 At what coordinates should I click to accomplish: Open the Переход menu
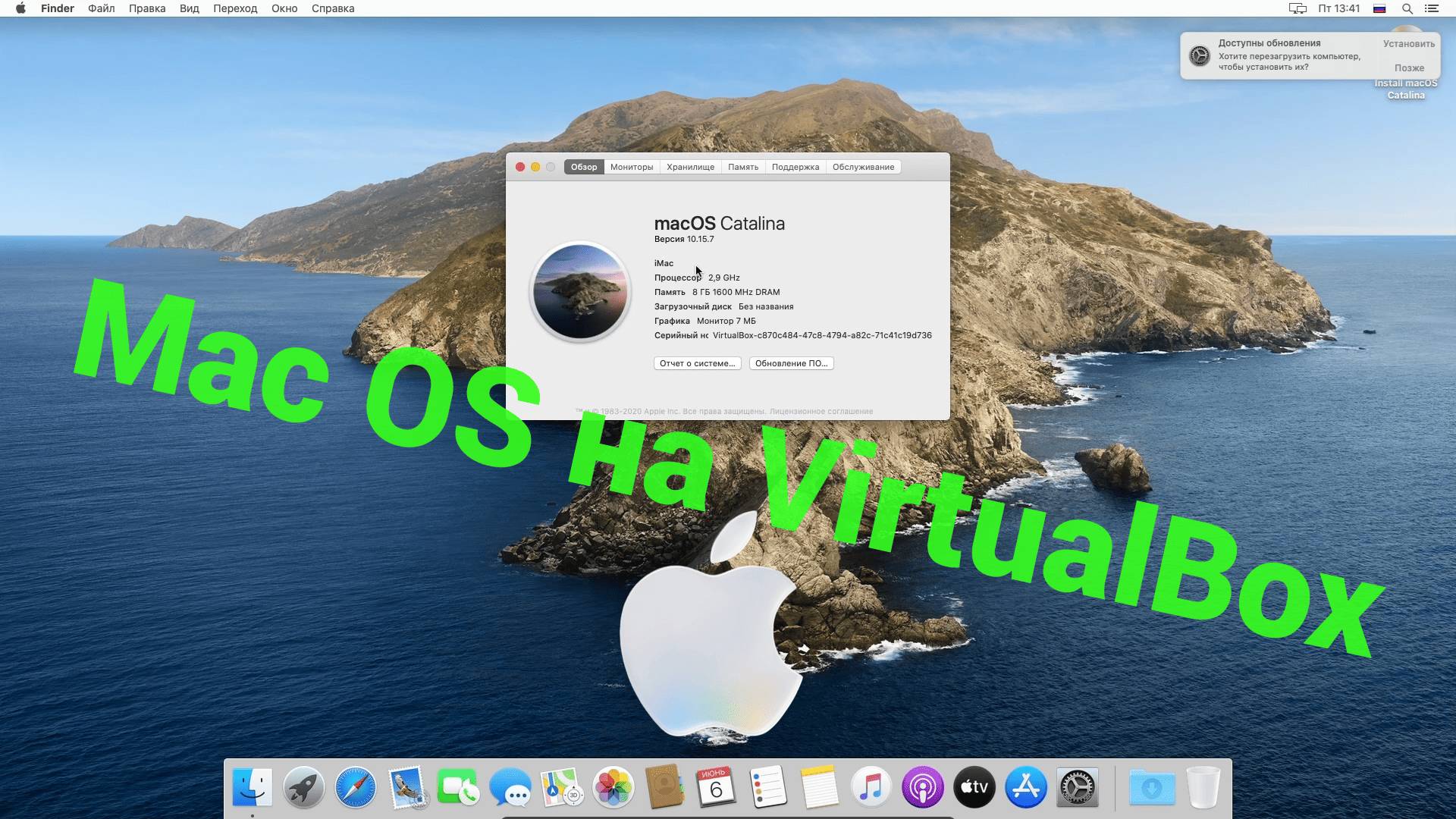tap(234, 8)
